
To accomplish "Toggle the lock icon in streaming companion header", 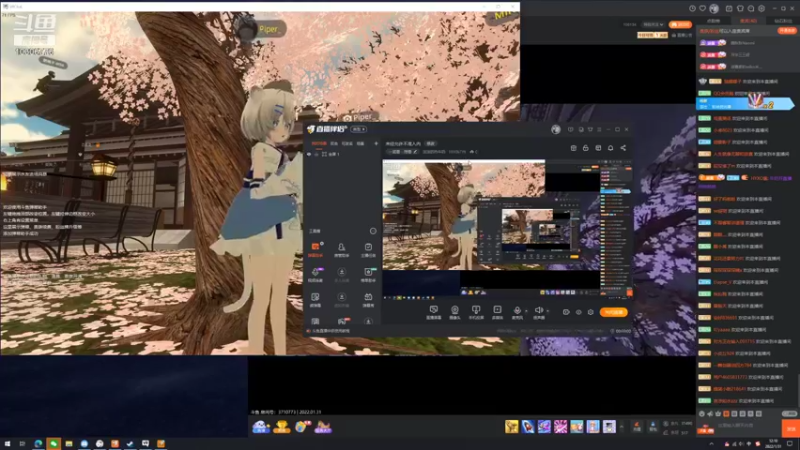I will pos(586,148).
